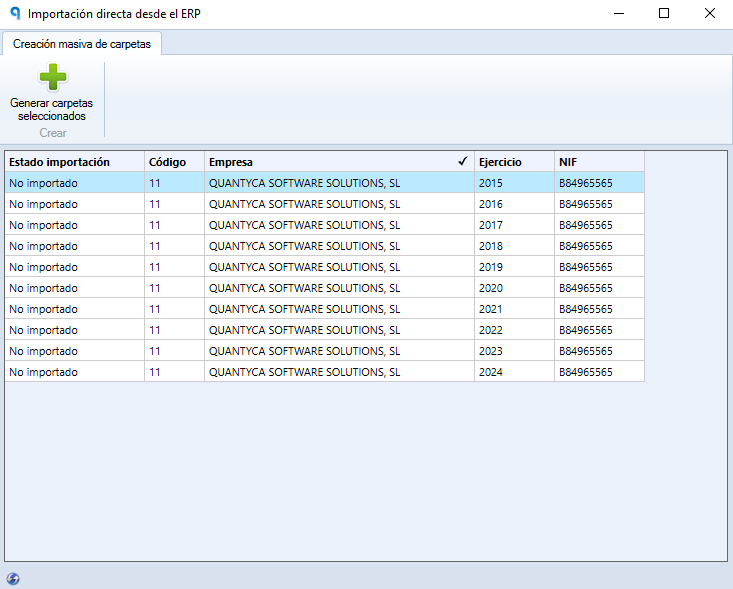Click Empresa cell in the 2018 row
This screenshot has height=589, width=733.
(x=339, y=246)
